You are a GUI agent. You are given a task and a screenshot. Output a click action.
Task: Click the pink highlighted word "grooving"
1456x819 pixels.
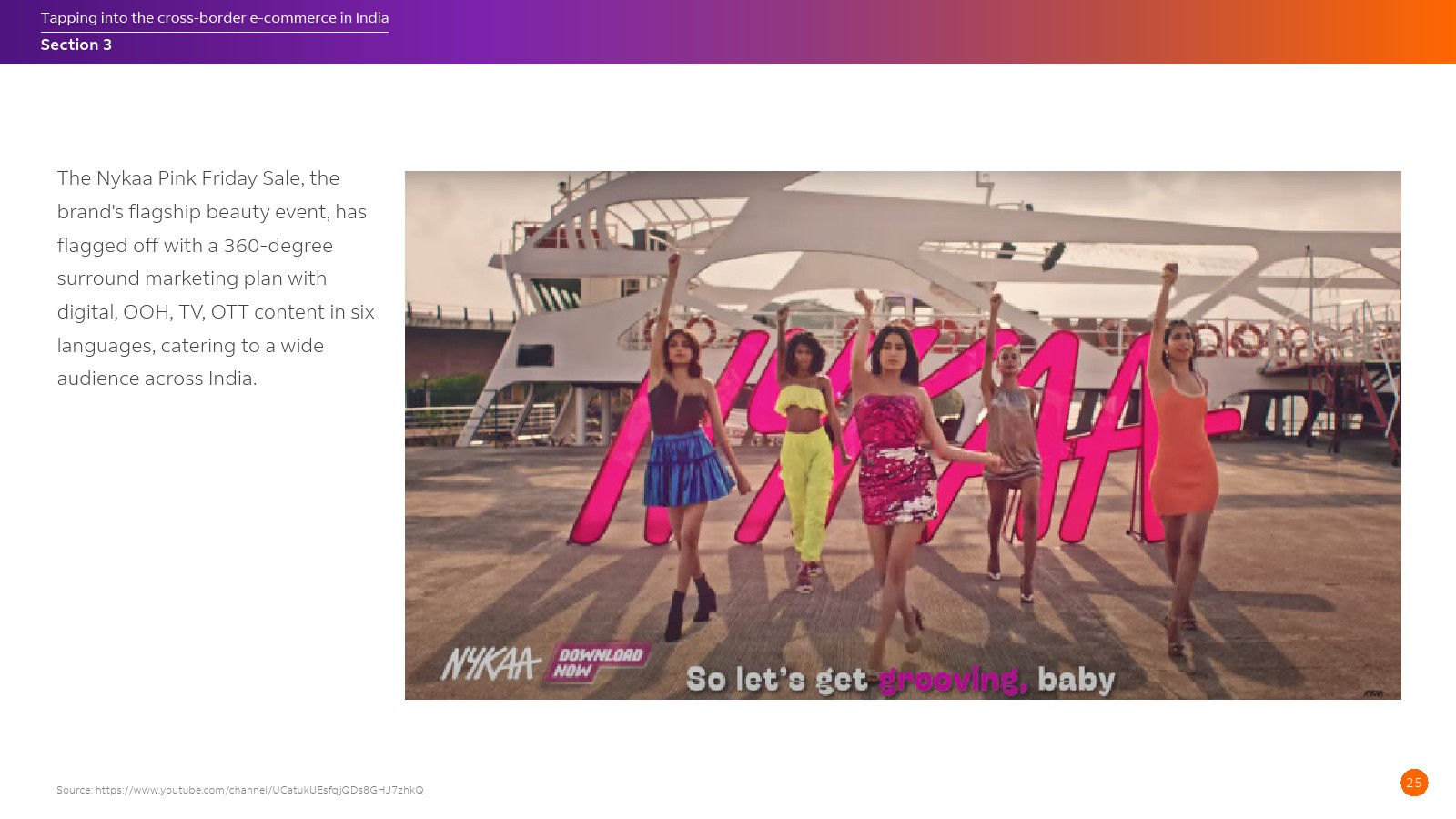click(x=952, y=680)
